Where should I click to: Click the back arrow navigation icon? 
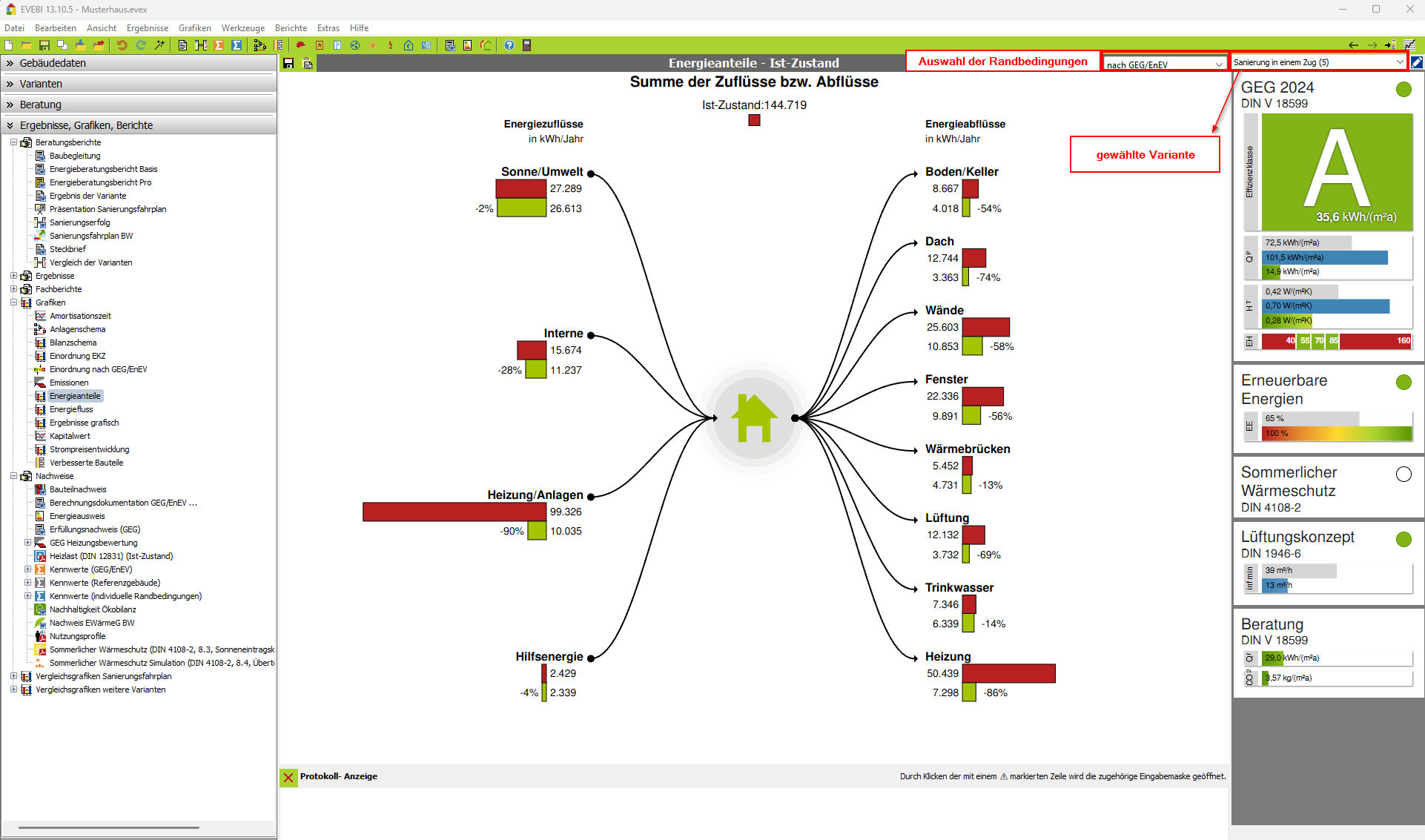tap(1353, 45)
